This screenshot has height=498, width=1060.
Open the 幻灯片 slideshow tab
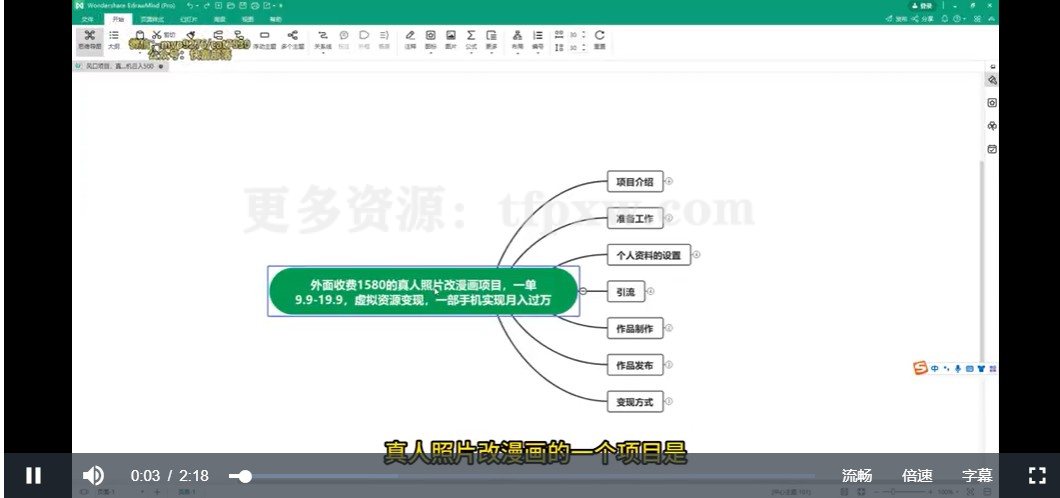189,20
